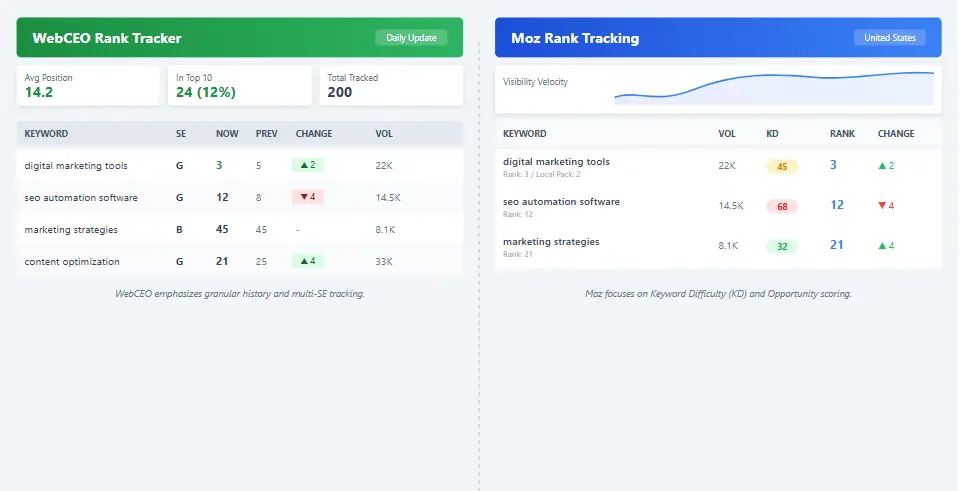Image resolution: width=961 pixels, height=491 pixels.
Task: Click Moz red down 4 change indicator
Action: click(886, 205)
